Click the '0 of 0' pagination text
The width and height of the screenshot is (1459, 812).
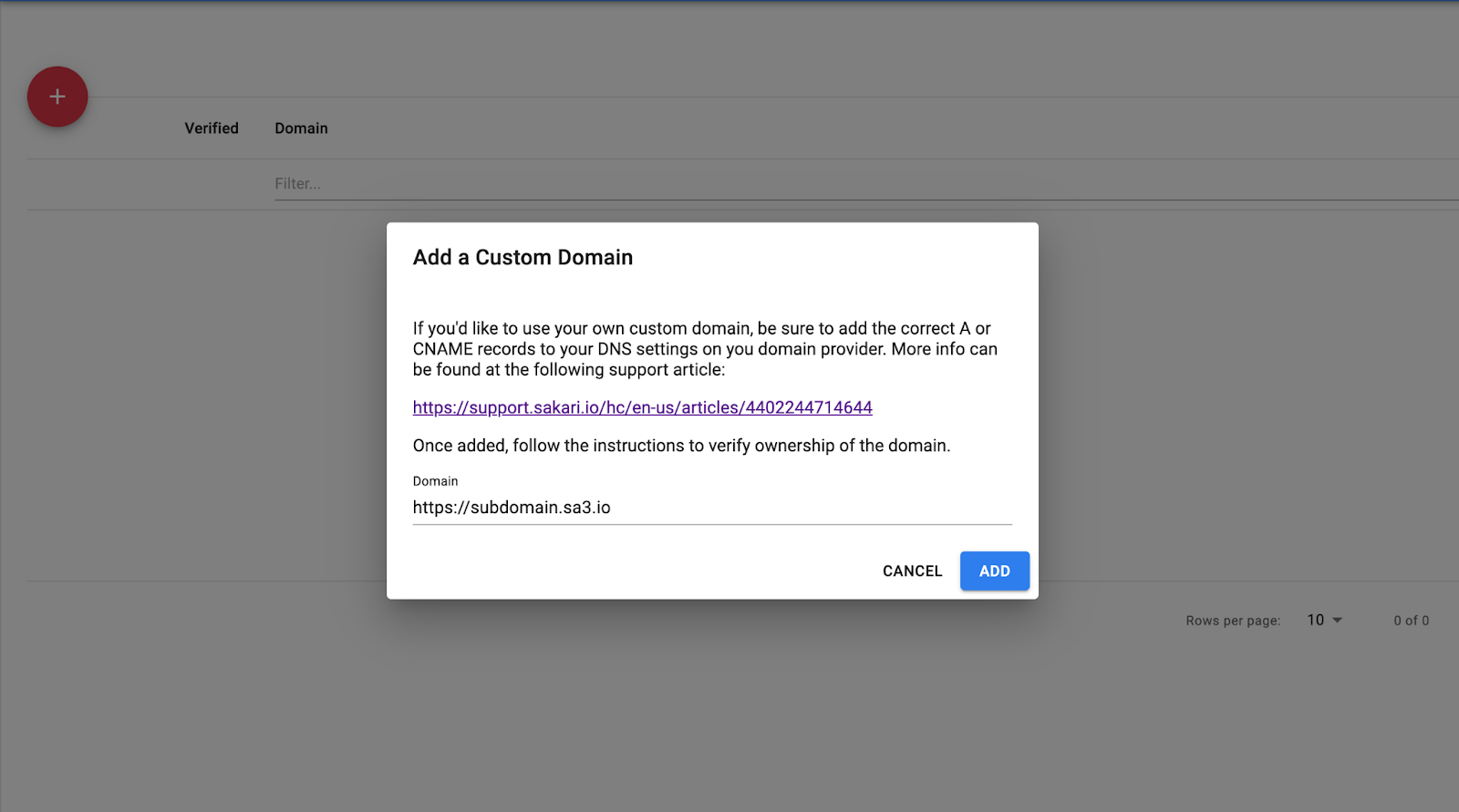1411,621
